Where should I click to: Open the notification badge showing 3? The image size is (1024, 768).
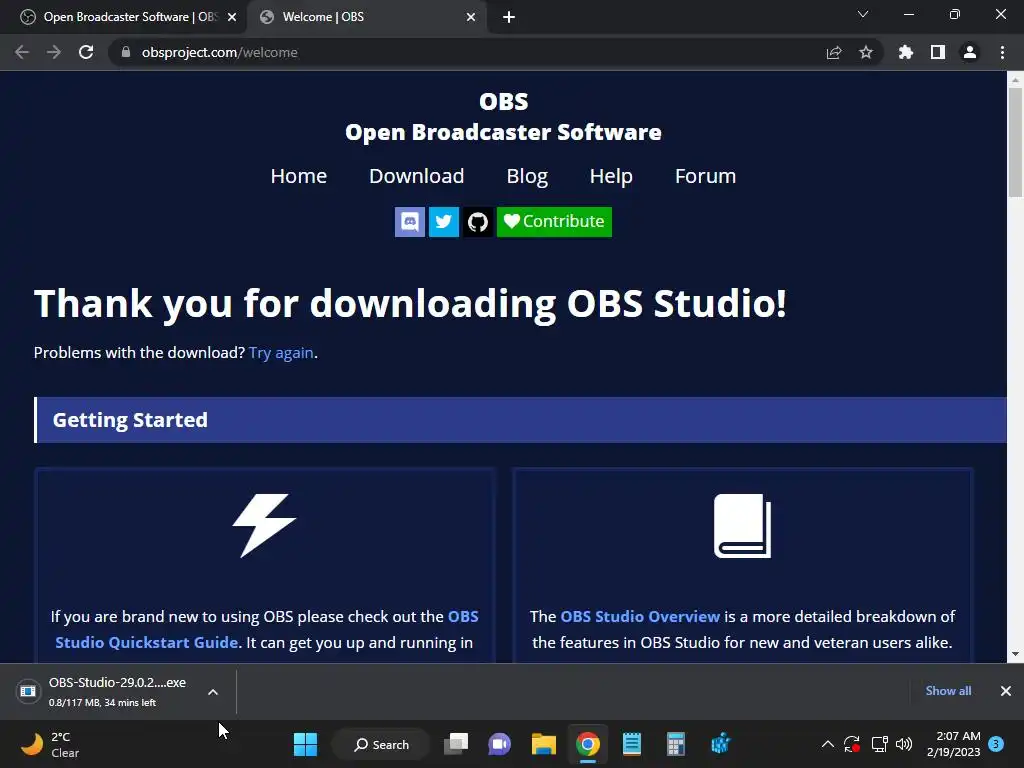[996, 744]
